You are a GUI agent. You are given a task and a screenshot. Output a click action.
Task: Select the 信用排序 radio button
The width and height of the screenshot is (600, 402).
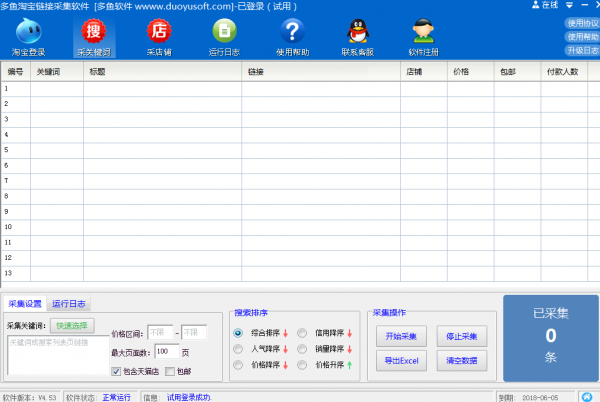pyautogui.click(x=302, y=333)
